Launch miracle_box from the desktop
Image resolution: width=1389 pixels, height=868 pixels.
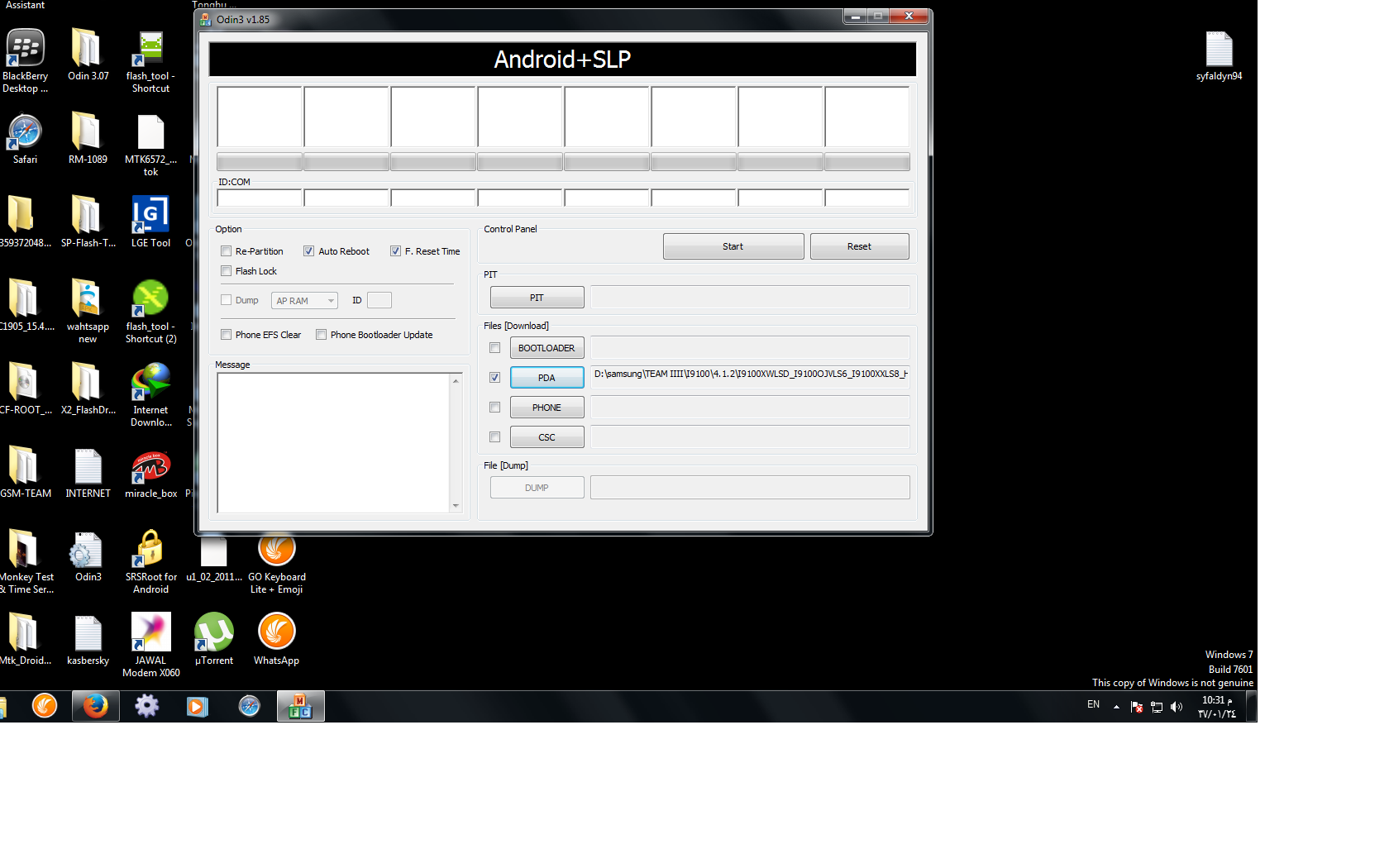pyautogui.click(x=150, y=472)
